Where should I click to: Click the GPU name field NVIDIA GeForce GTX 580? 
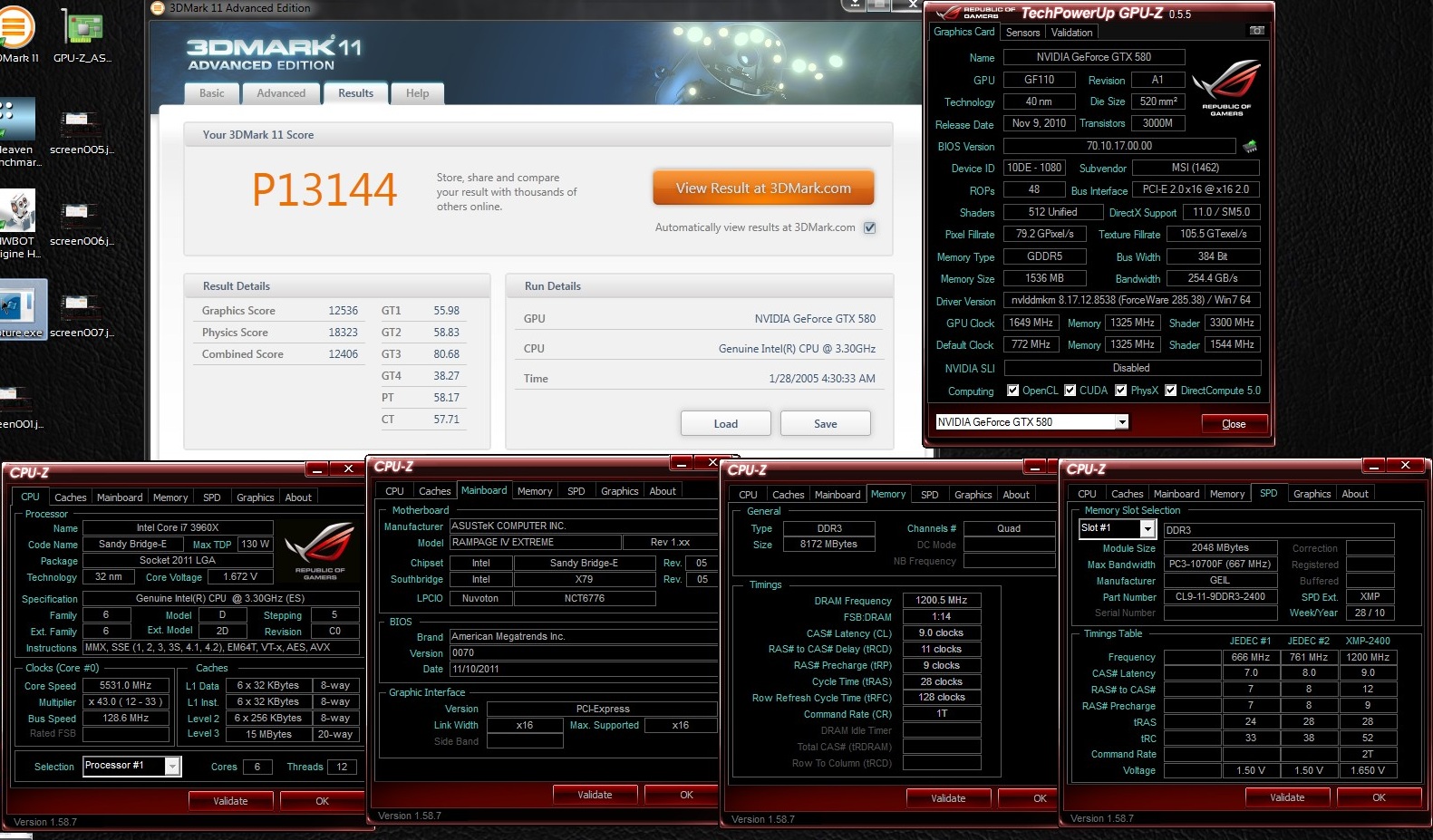click(x=1094, y=56)
